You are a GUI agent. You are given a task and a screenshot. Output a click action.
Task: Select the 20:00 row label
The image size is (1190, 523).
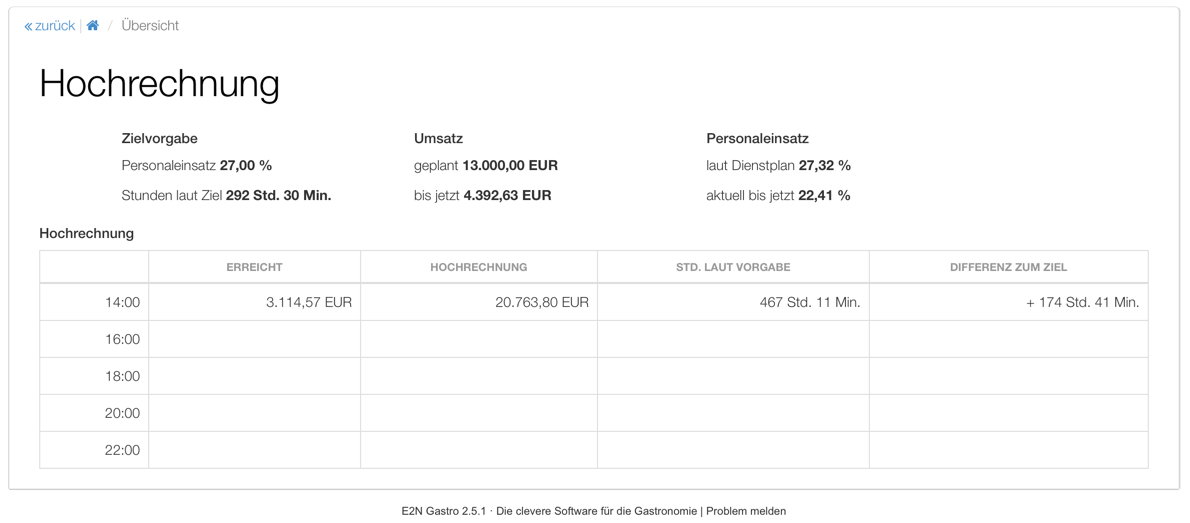coord(122,413)
